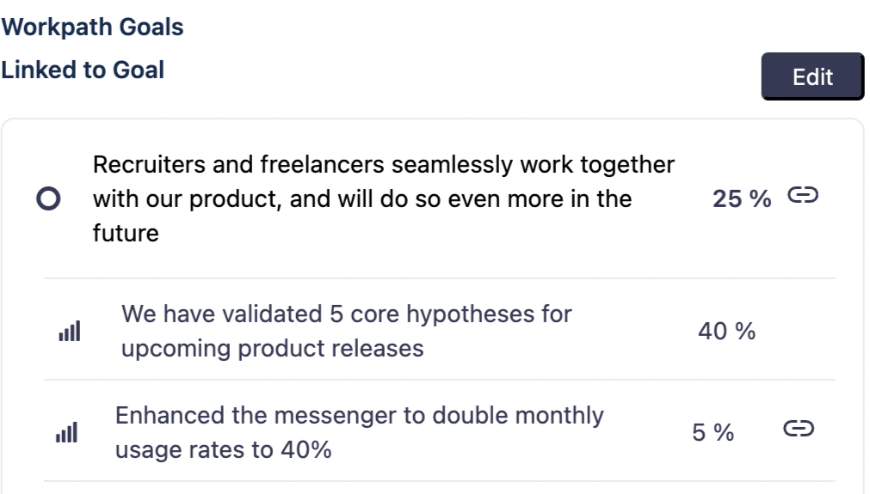
Task: Click the word 'future' in the objective
Action: tap(126, 234)
